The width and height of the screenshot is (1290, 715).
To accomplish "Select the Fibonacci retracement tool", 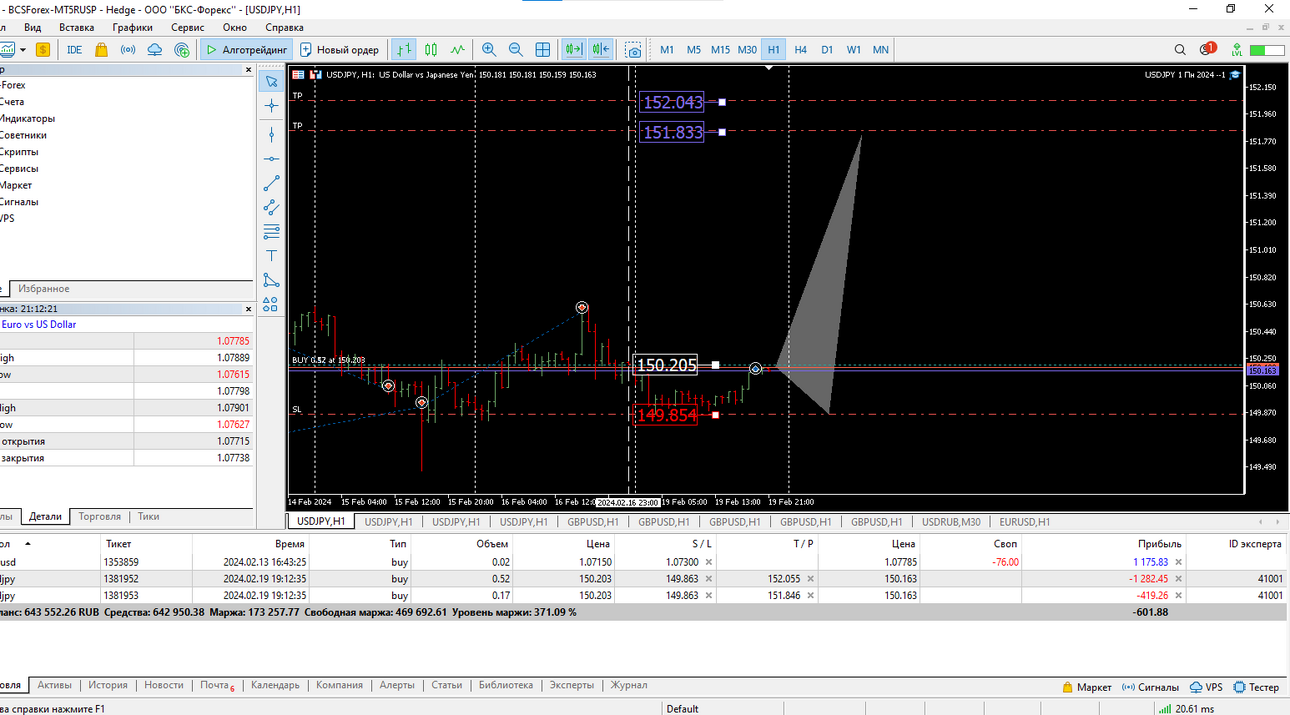I will [271, 231].
